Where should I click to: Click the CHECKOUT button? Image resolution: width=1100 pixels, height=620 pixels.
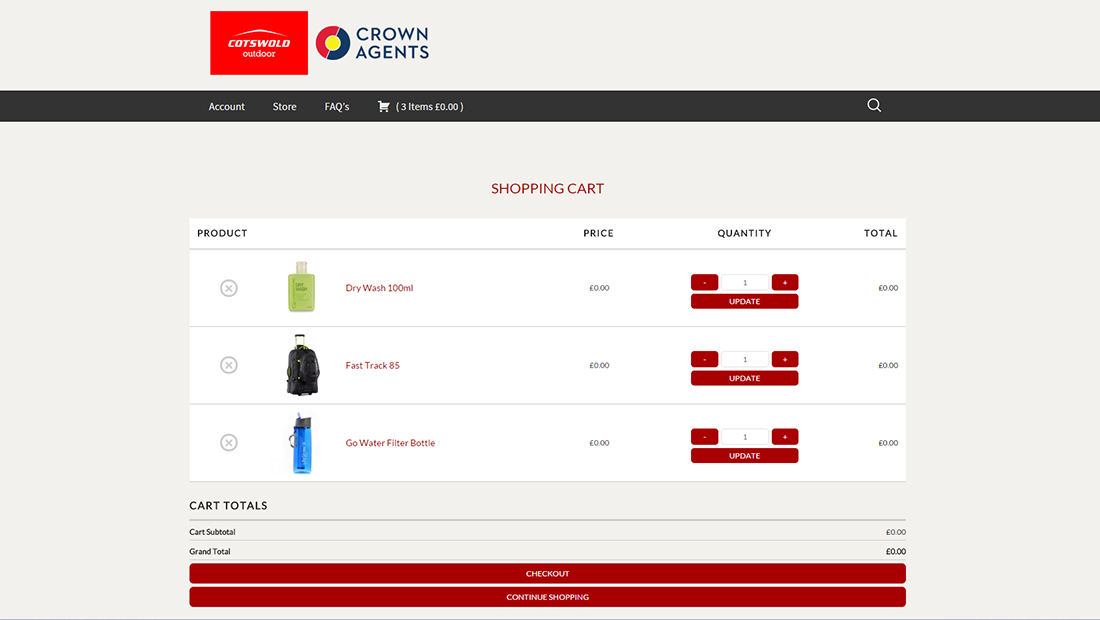point(547,573)
